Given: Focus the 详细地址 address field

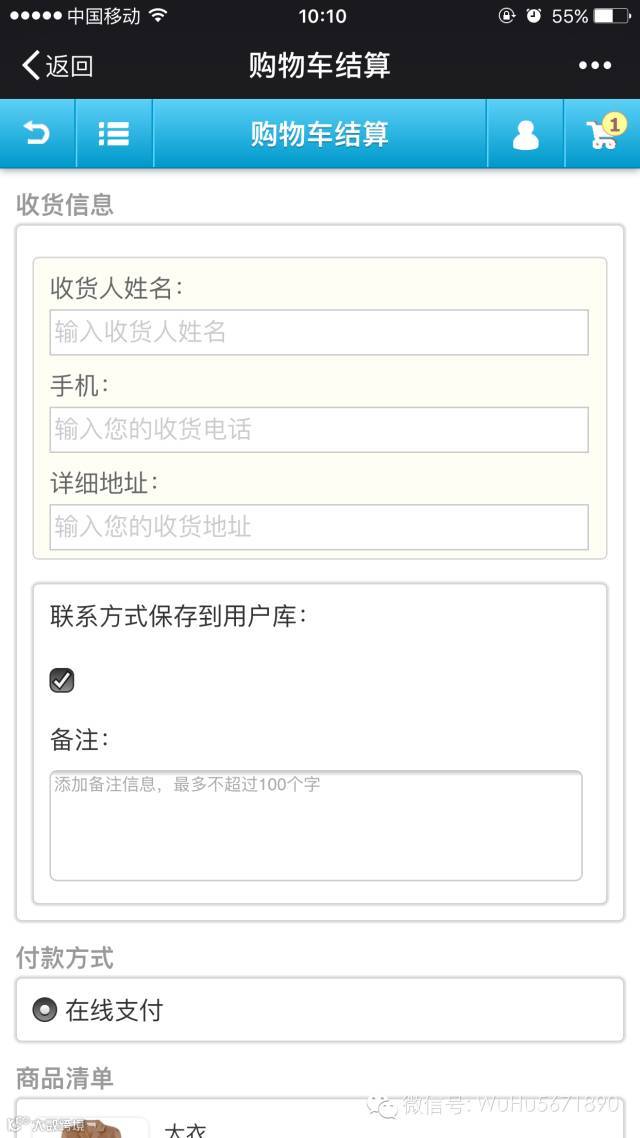Looking at the screenshot, I should 319,527.
